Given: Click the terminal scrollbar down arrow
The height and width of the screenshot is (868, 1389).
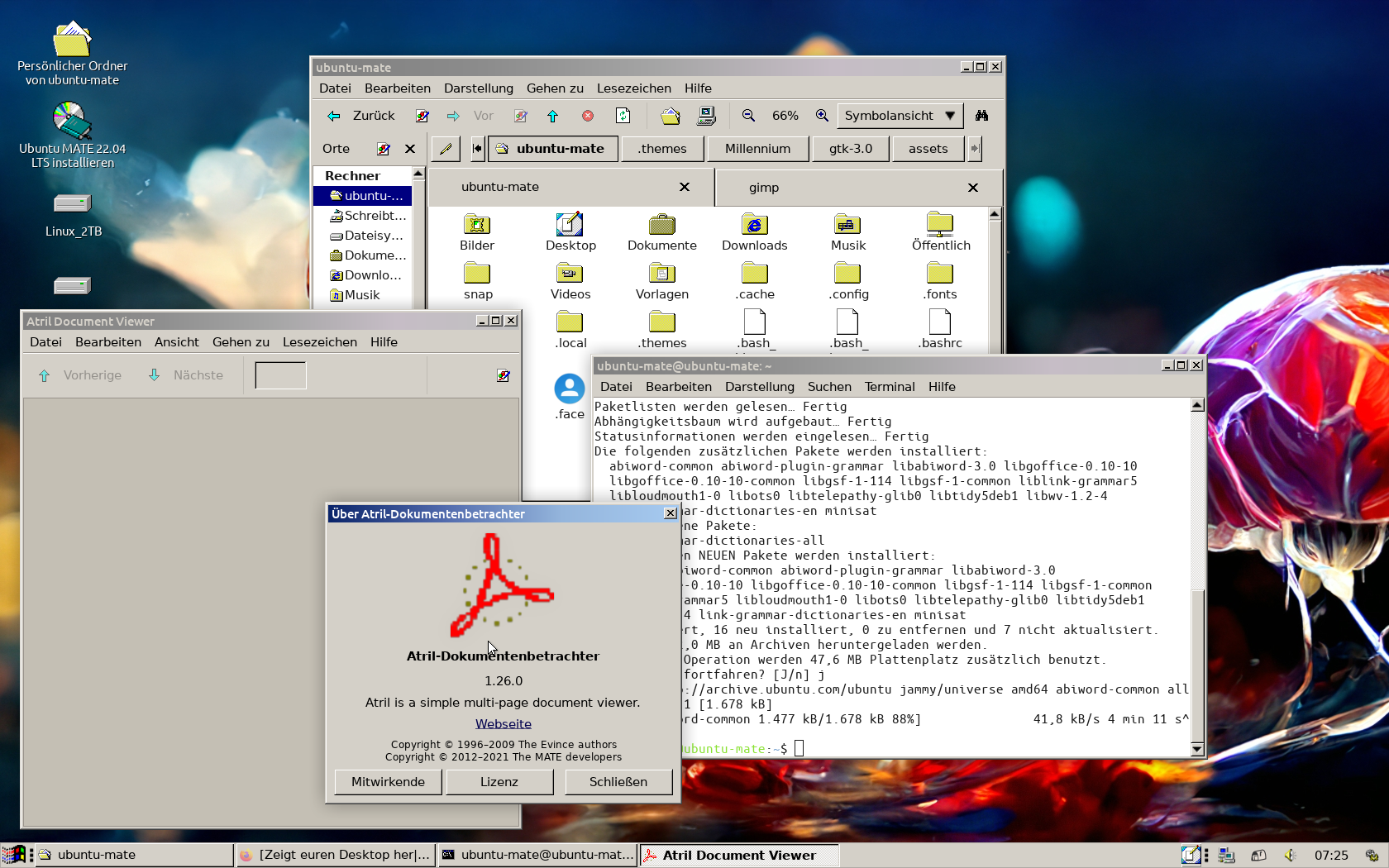Looking at the screenshot, I should (x=1197, y=749).
